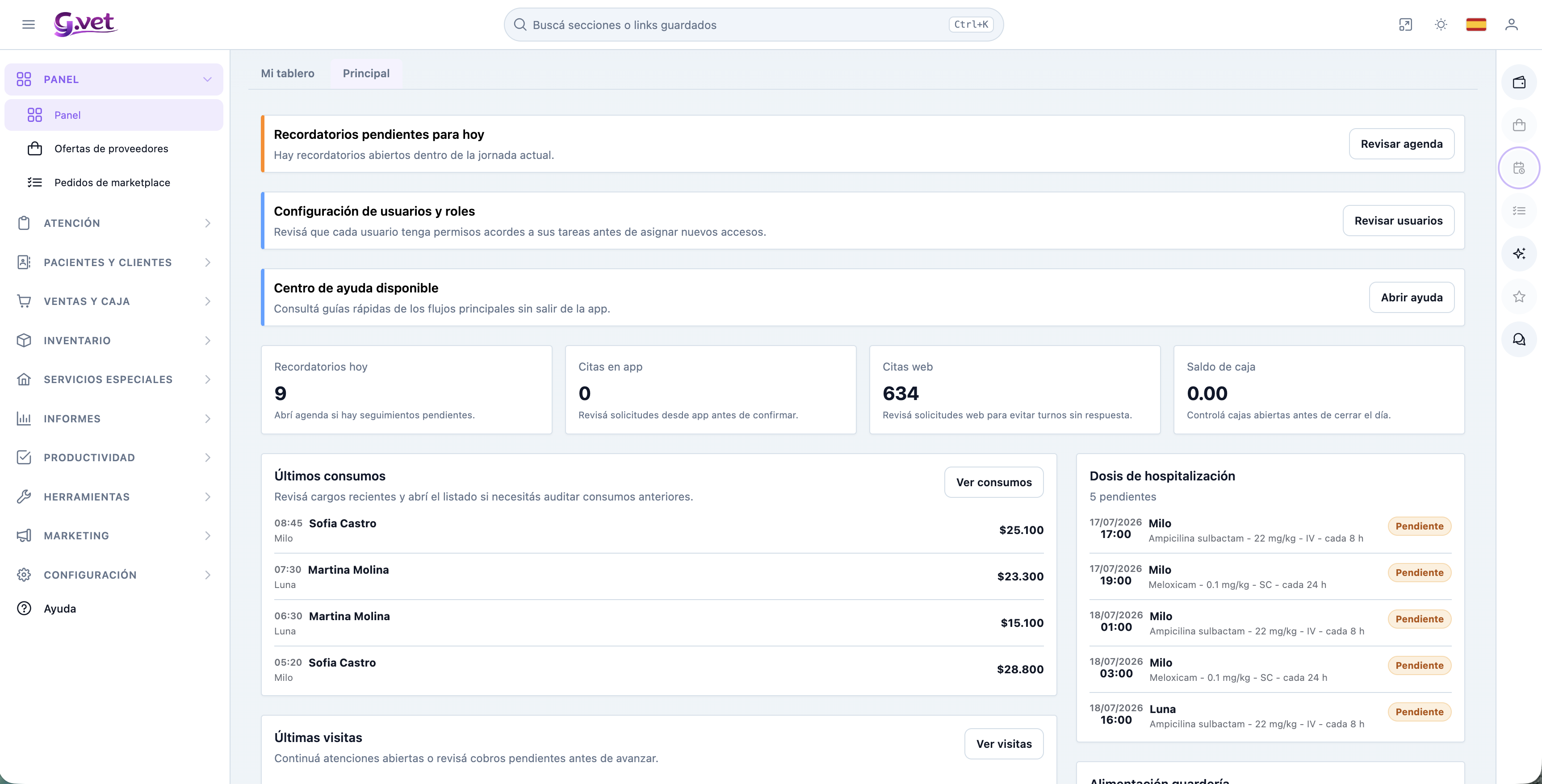Click the Abrir ayuda button
This screenshot has width=1542, height=784.
(1412, 297)
